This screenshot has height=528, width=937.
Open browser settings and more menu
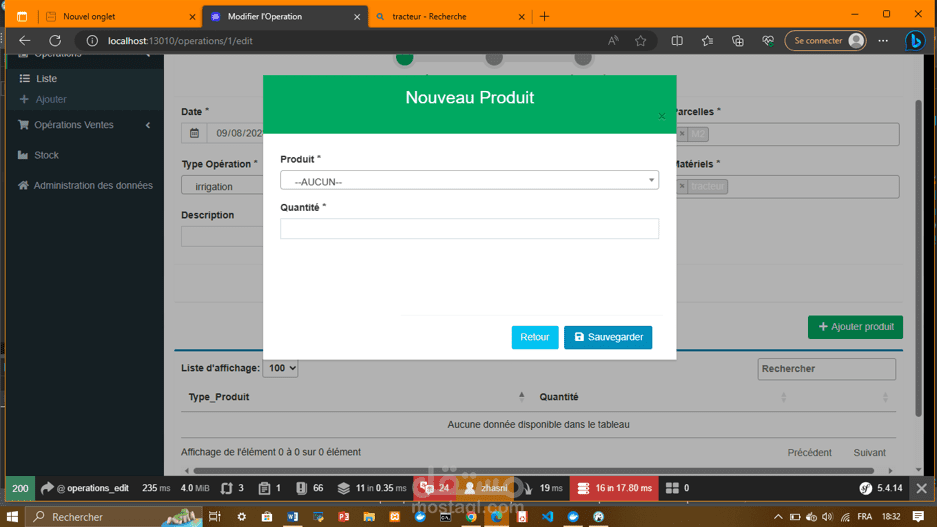[x=883, y=41]
